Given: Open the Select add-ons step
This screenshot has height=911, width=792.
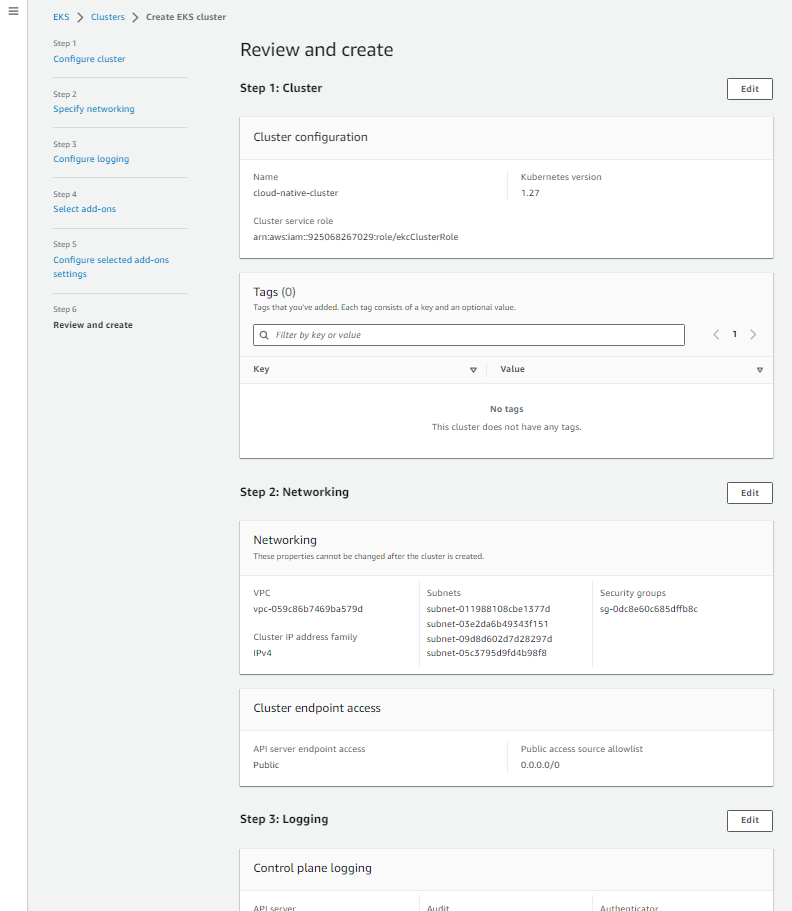Looking at the screenshot, I should tap(86, 208).
